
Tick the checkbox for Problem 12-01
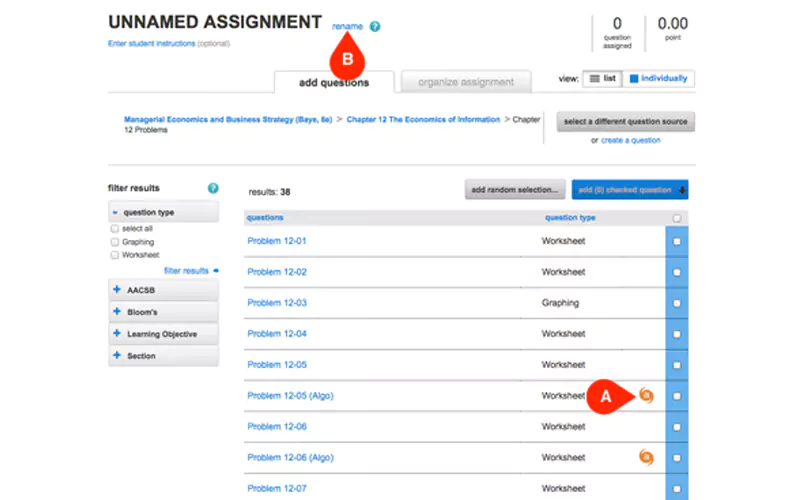coord(677,241)
